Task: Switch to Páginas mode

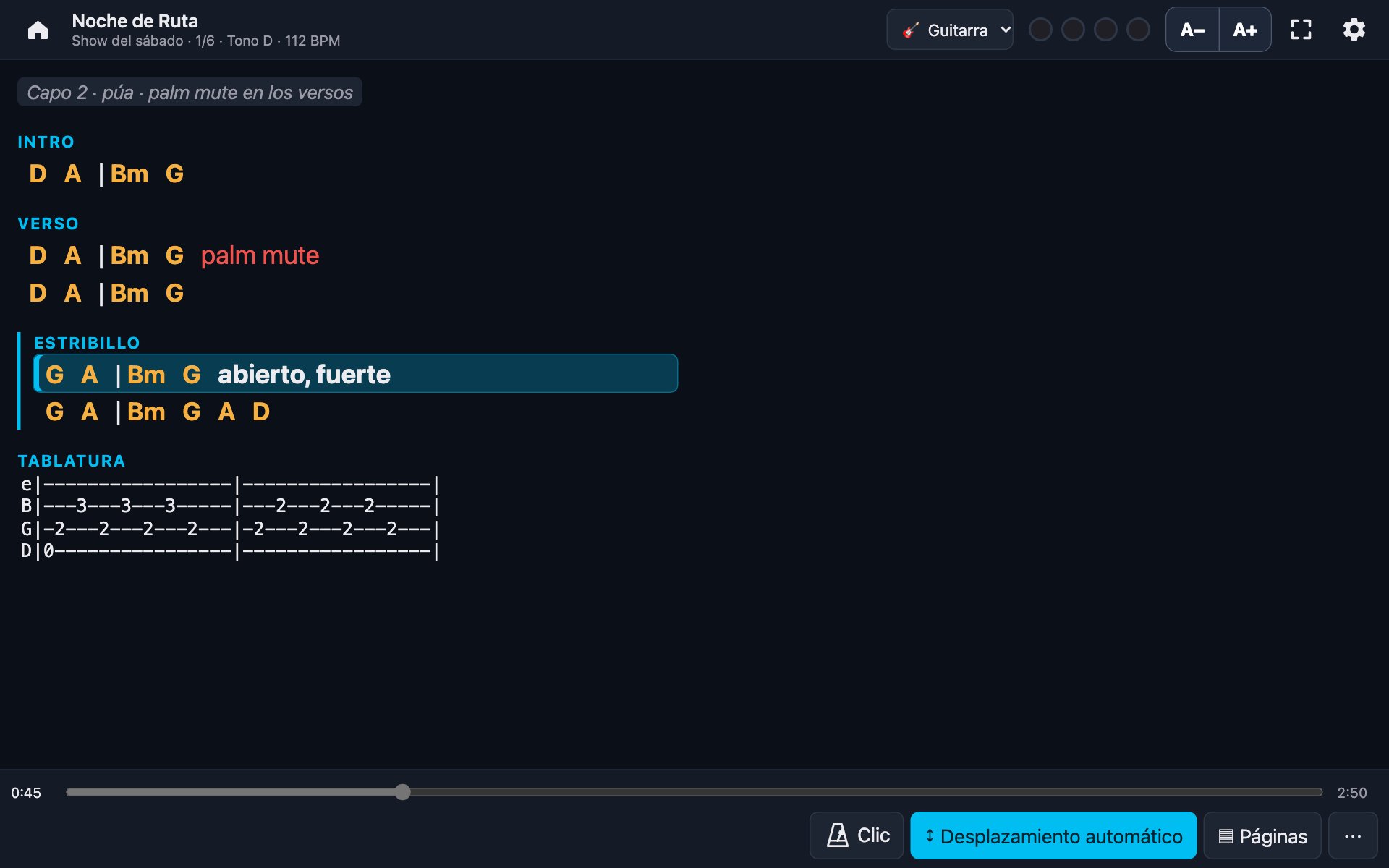Action: [x=1262, y=835]
